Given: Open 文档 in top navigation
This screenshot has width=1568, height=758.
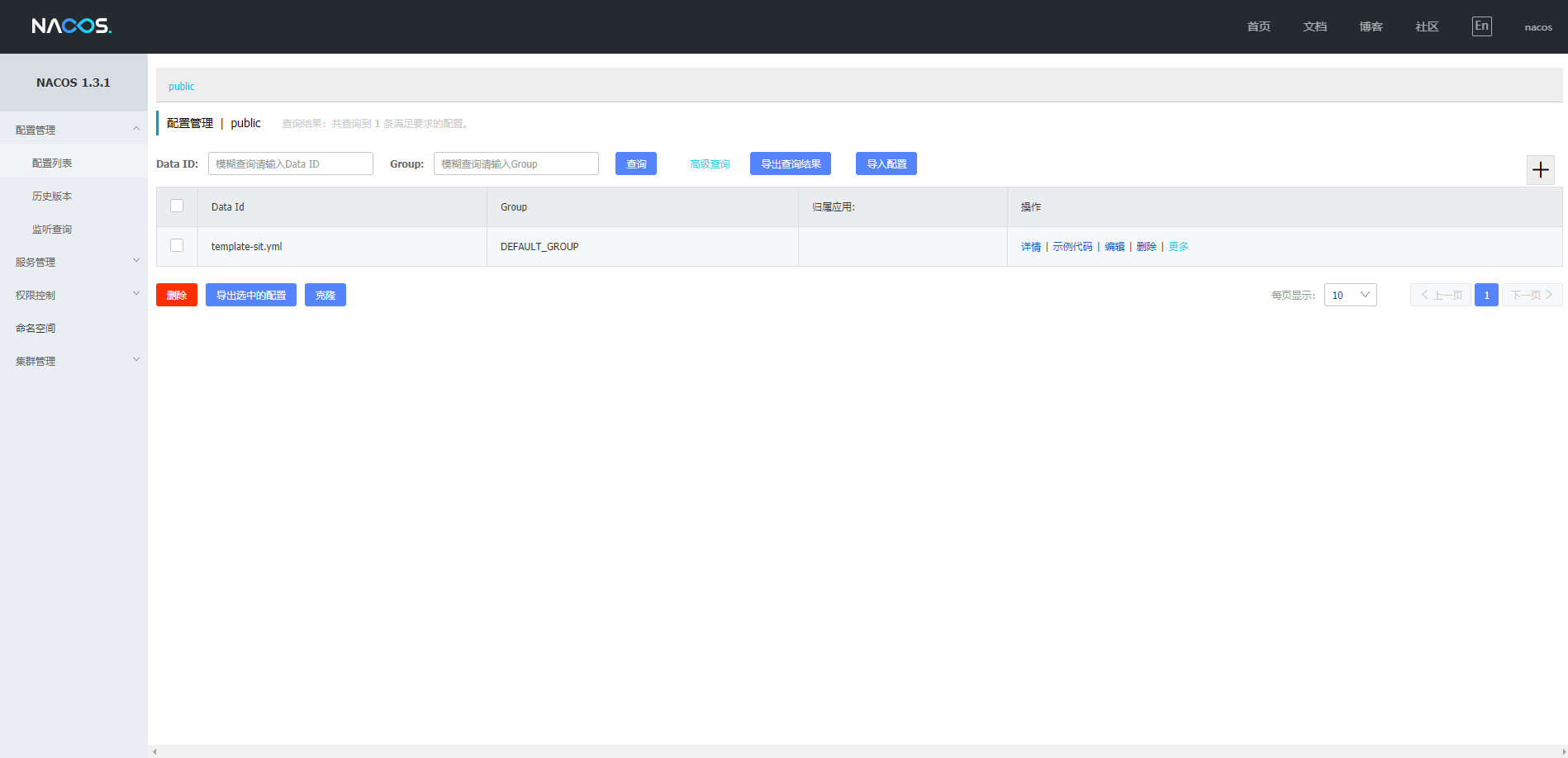Looking at the screenshot, I should (x=1314, y=26).
